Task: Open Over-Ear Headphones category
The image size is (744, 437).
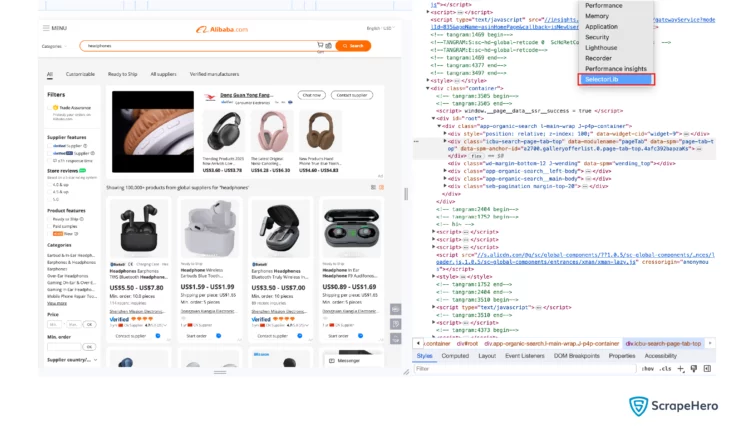Action: pyautogui.click(x=67, y=276)
